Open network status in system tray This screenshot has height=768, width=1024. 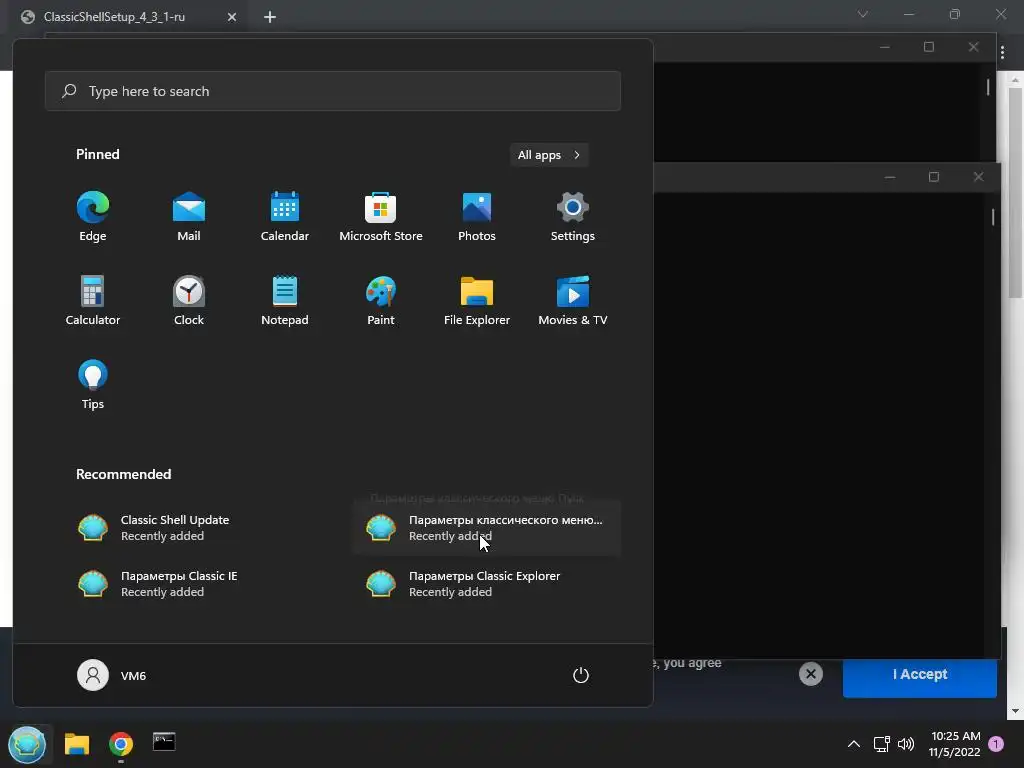(882, 744)
